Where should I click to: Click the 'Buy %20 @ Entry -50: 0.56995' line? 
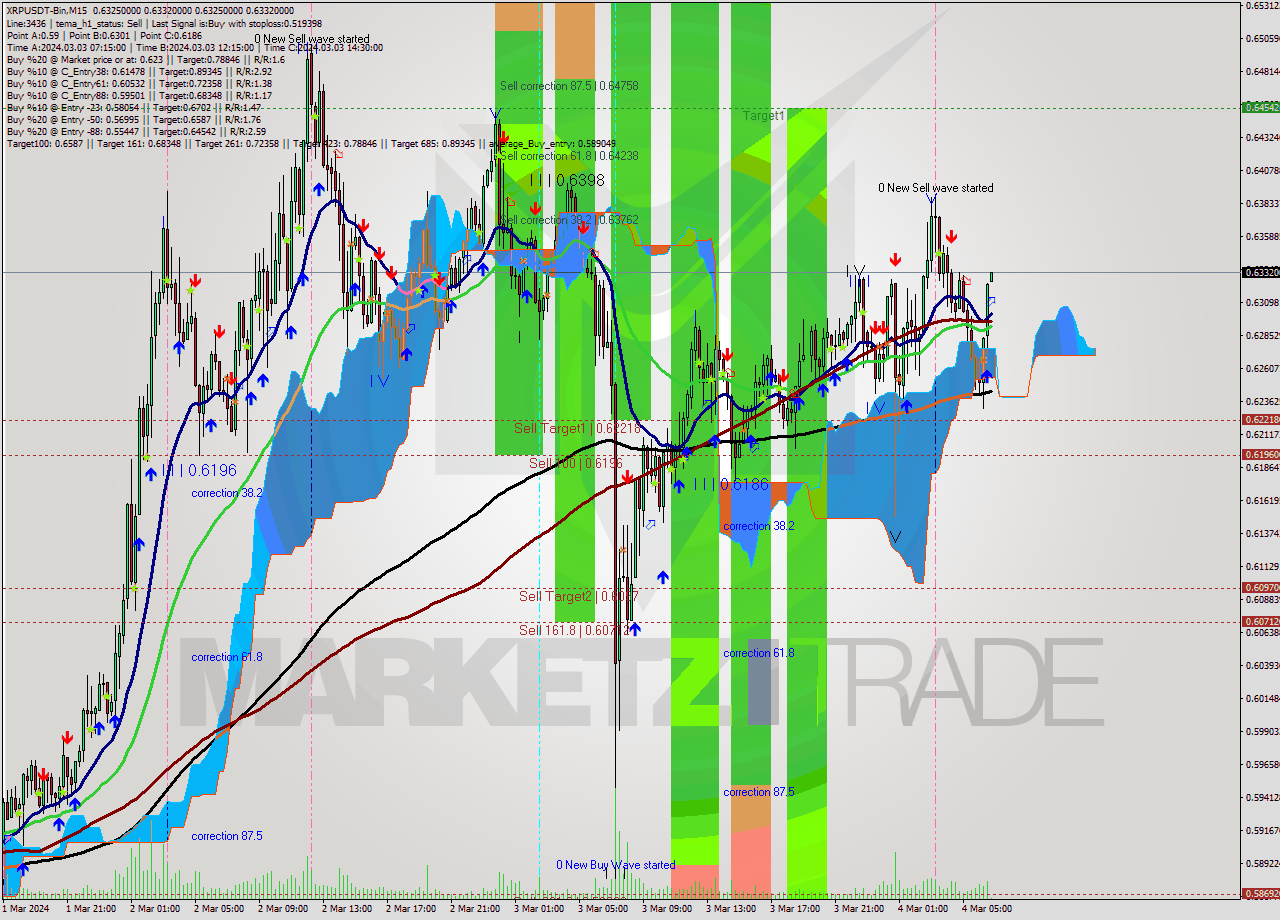click(x=134, y=119)
